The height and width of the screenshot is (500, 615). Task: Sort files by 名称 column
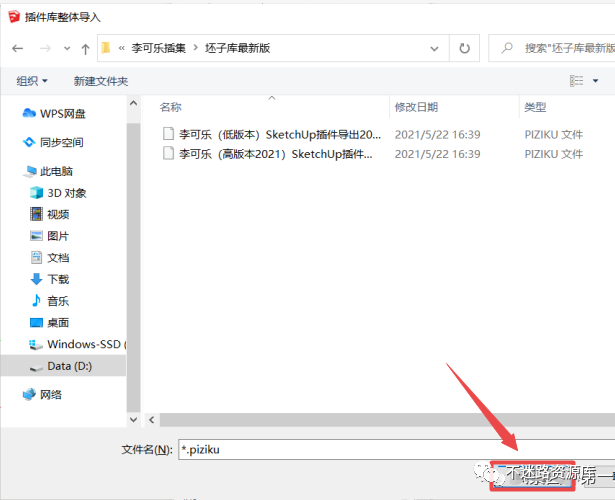tap(171, 107)
